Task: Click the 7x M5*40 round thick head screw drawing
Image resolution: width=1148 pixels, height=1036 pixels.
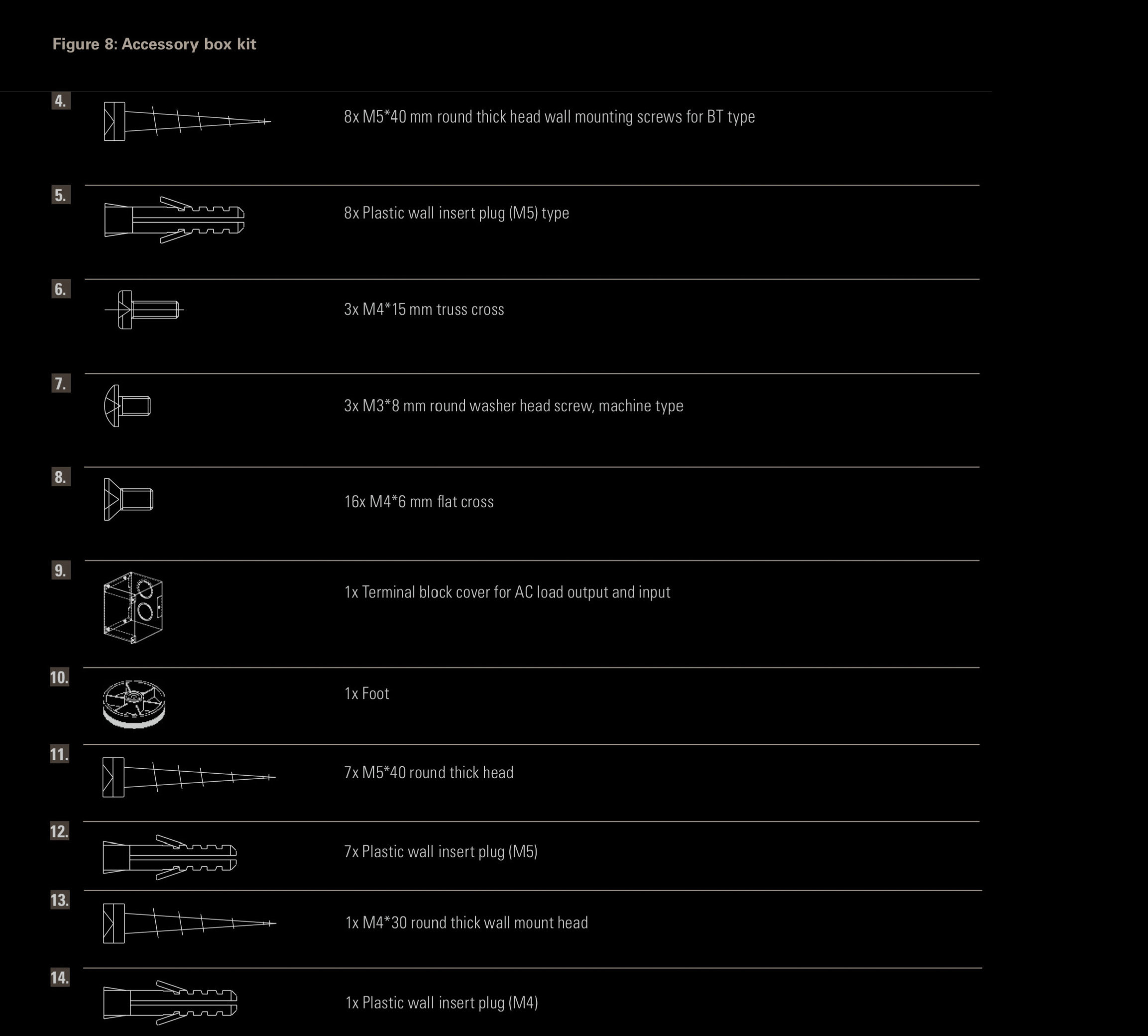Action: [188, 777]
